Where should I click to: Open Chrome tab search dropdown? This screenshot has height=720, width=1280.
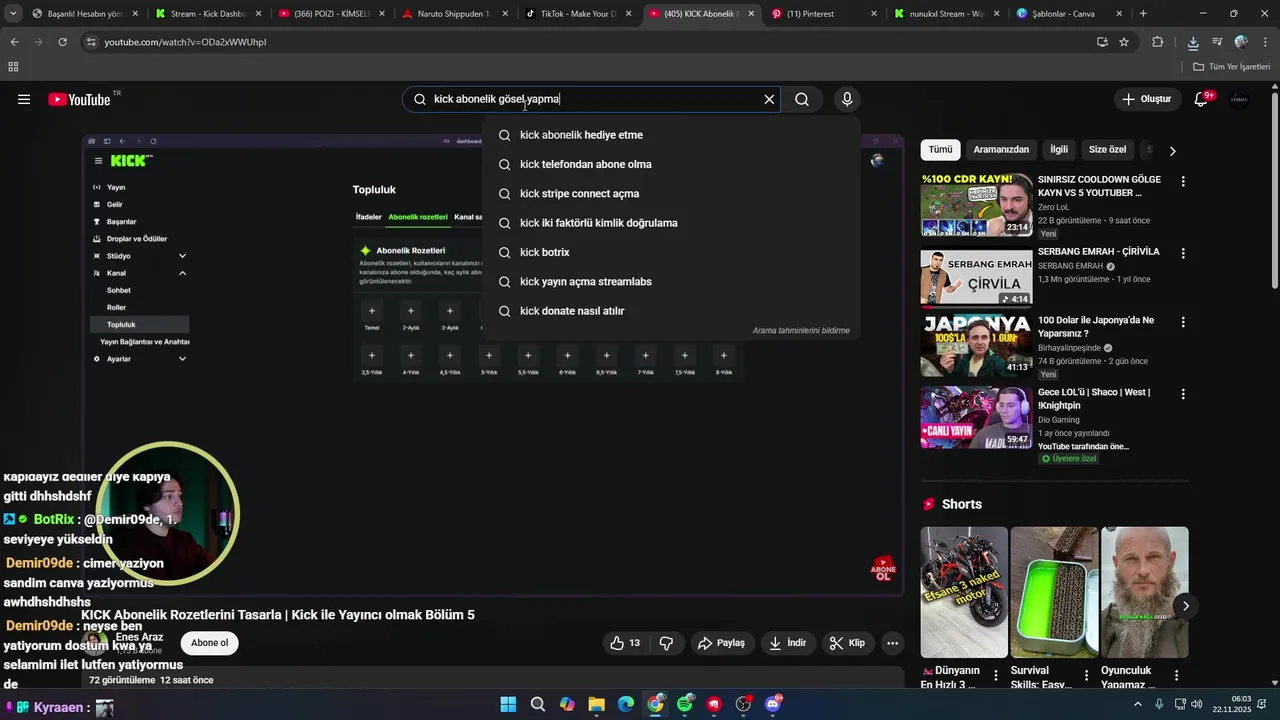(13, 14)
